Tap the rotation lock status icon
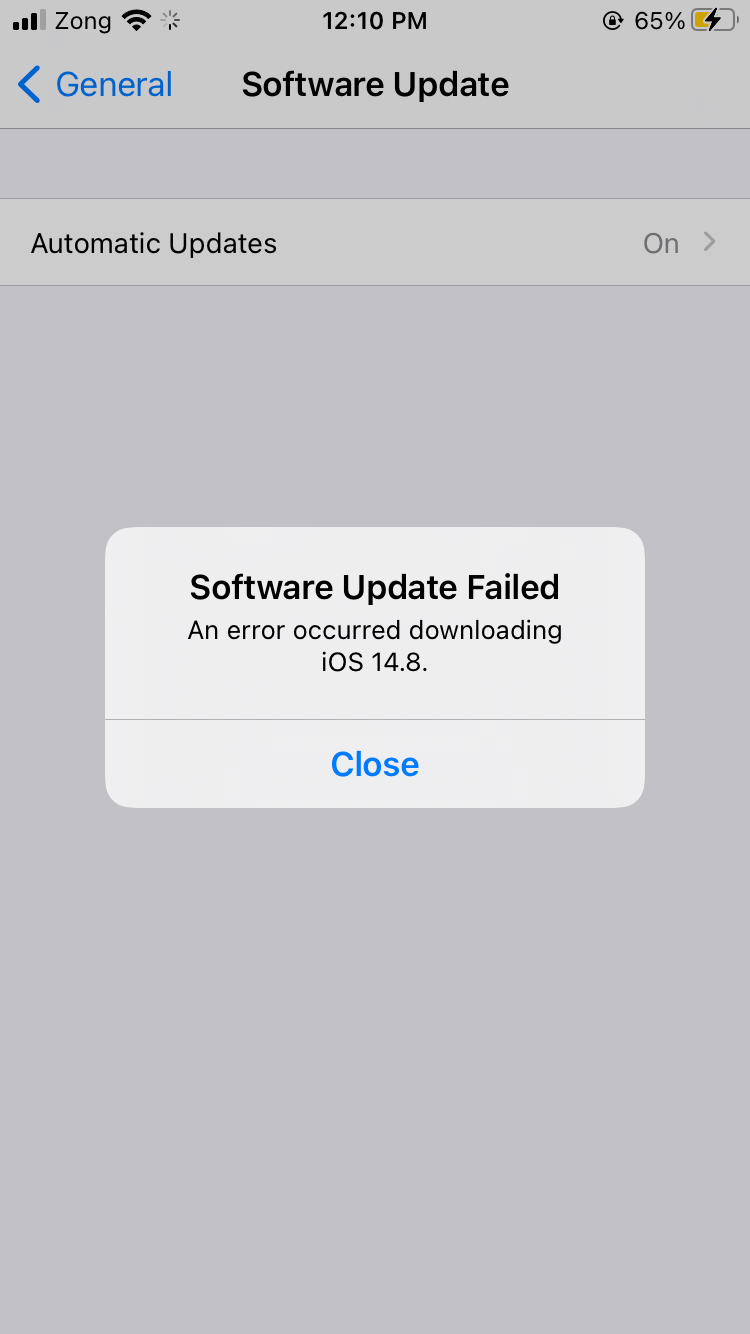Image resolution: width=750 pixels, height=1334 pixels. coord(613,21)
